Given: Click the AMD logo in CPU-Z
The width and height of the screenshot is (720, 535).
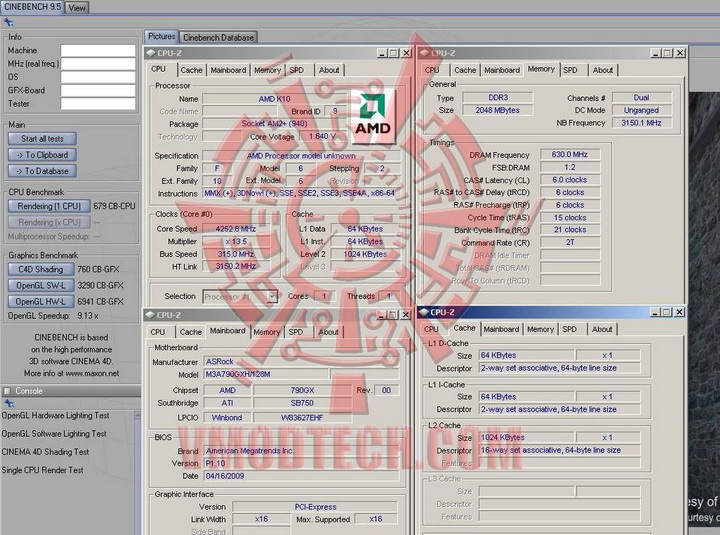Looking at the screenshot, I should 372,116.
